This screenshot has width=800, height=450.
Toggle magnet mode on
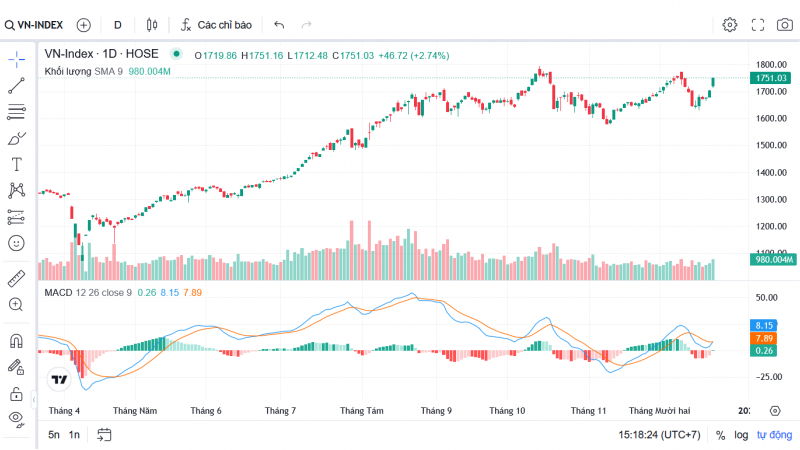pyautogui.click(x=16, y=340)
